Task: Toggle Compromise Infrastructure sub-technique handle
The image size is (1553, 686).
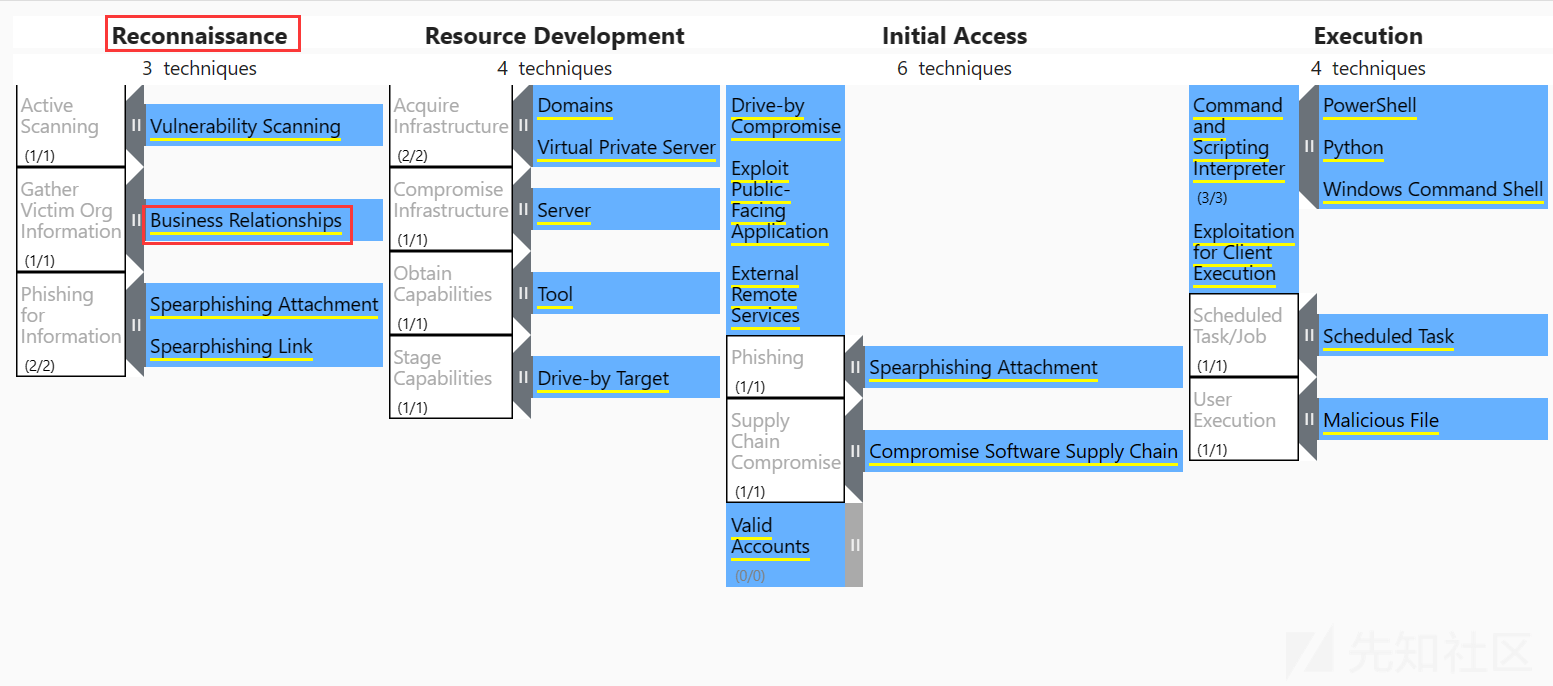Action: (522, 210)
